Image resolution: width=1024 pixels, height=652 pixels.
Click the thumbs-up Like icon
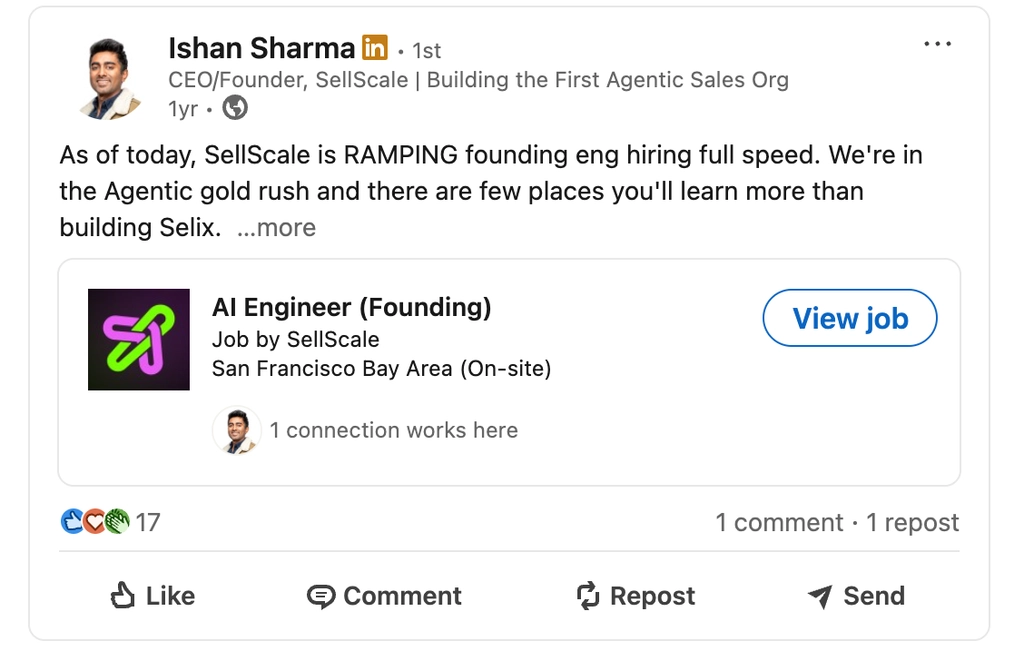tap(122, 596)
